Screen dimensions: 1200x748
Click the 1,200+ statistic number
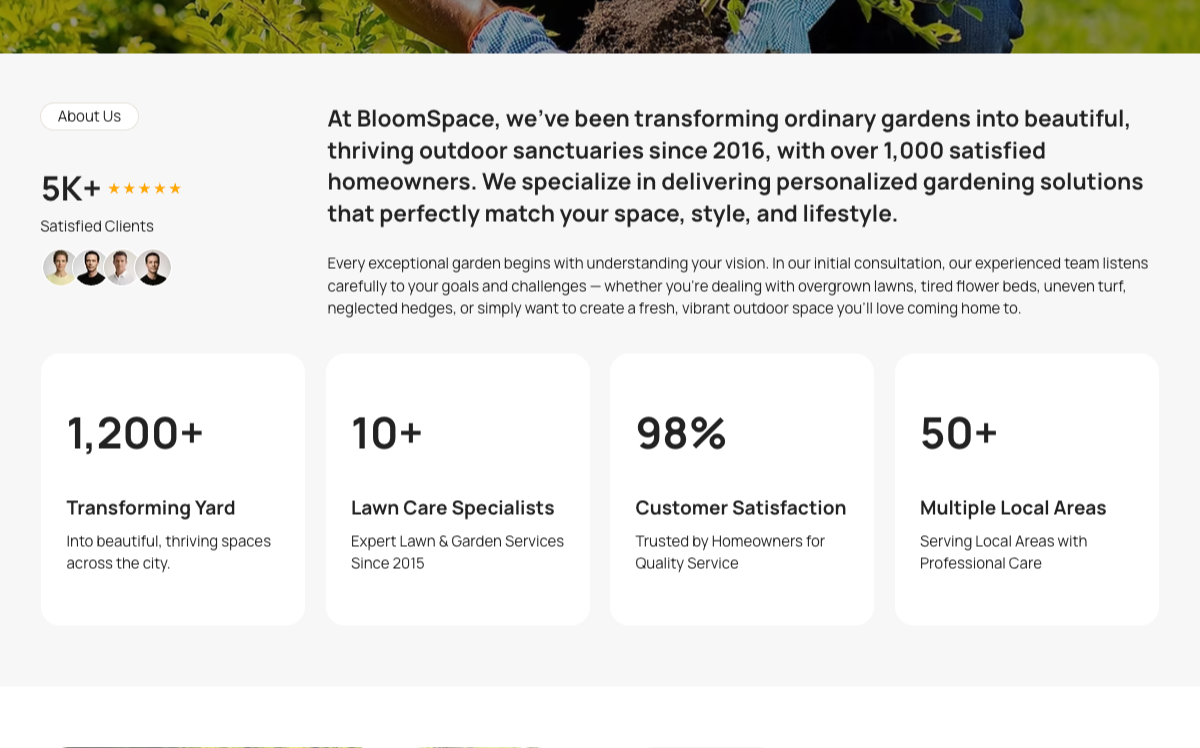(x=135, y=433)
